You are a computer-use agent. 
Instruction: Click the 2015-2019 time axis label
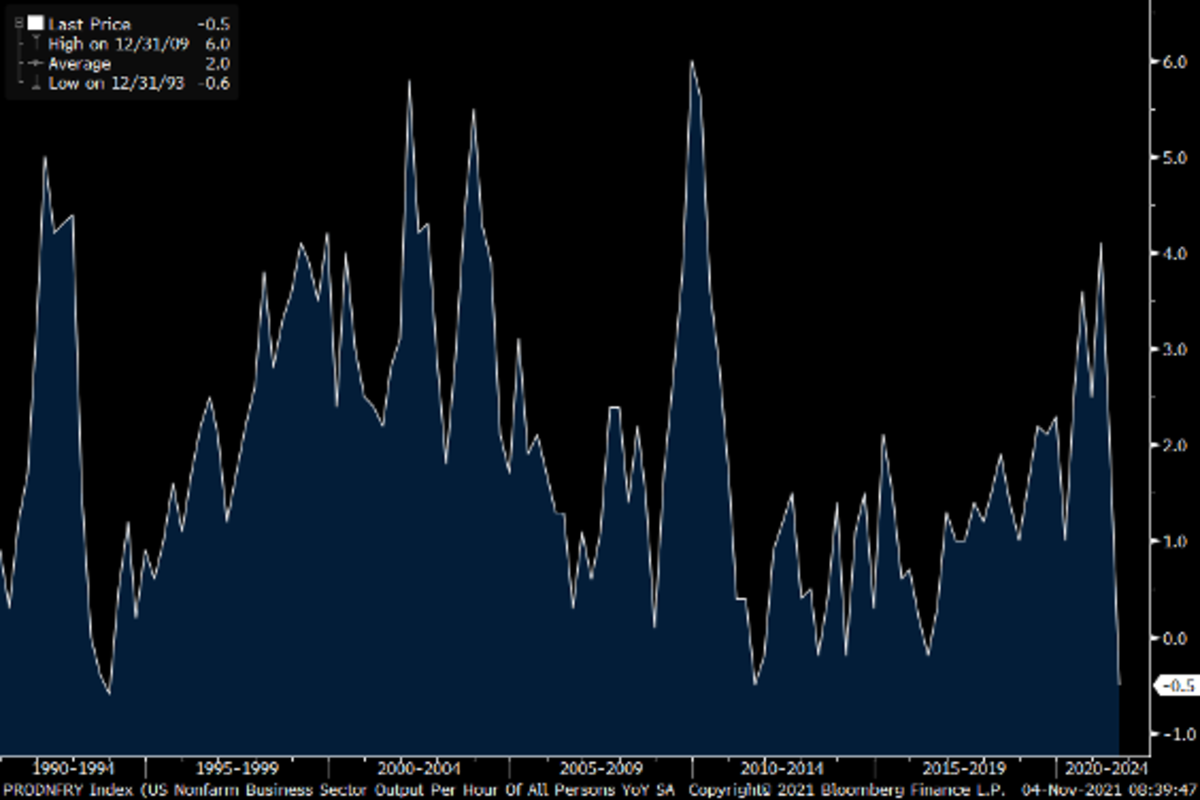(965, 768)
